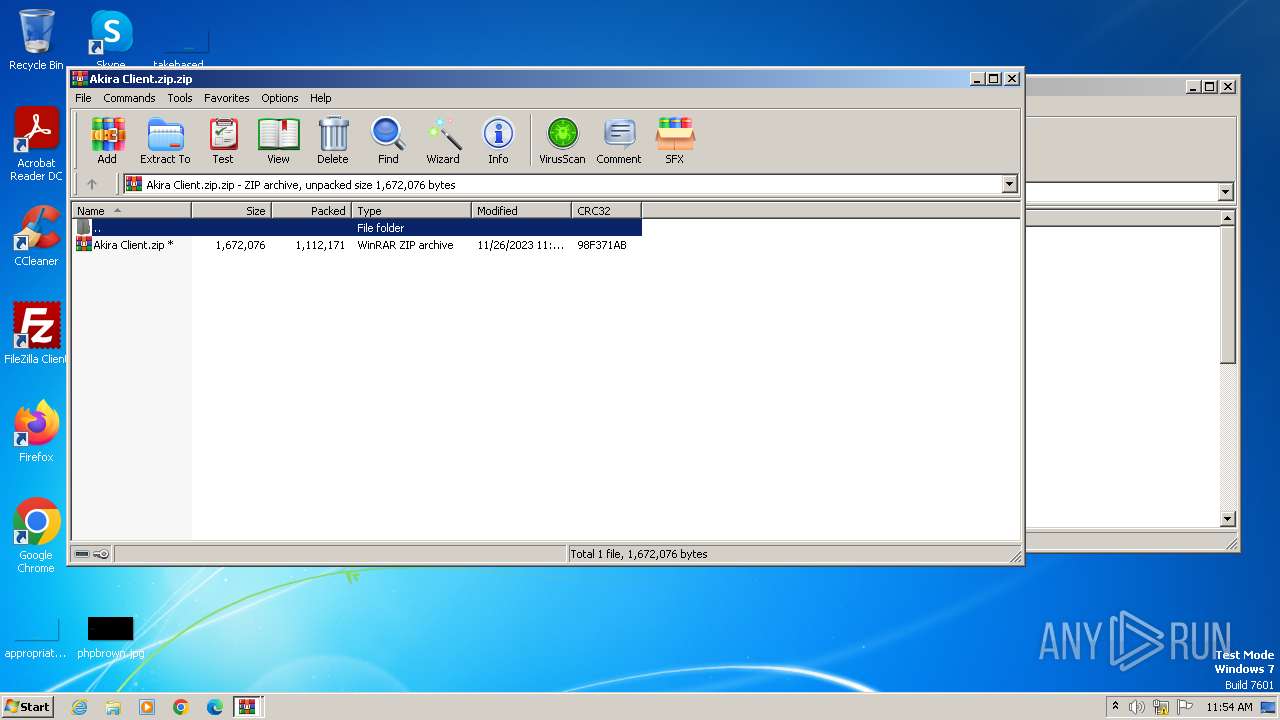Open the Google Chrome desktop shortcut
This screenshot has height=720, width=1280.
(36, 536)
